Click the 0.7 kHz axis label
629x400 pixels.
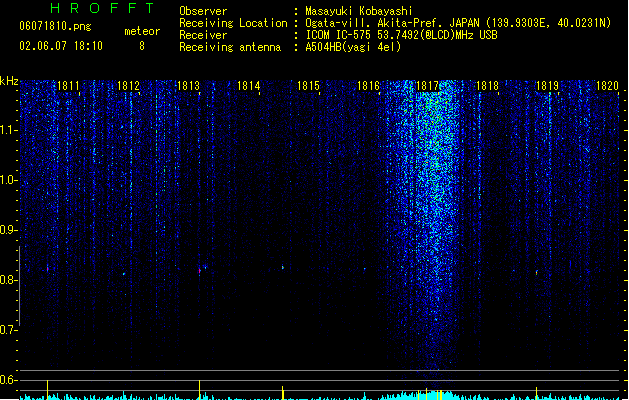(x=8, y=330)
